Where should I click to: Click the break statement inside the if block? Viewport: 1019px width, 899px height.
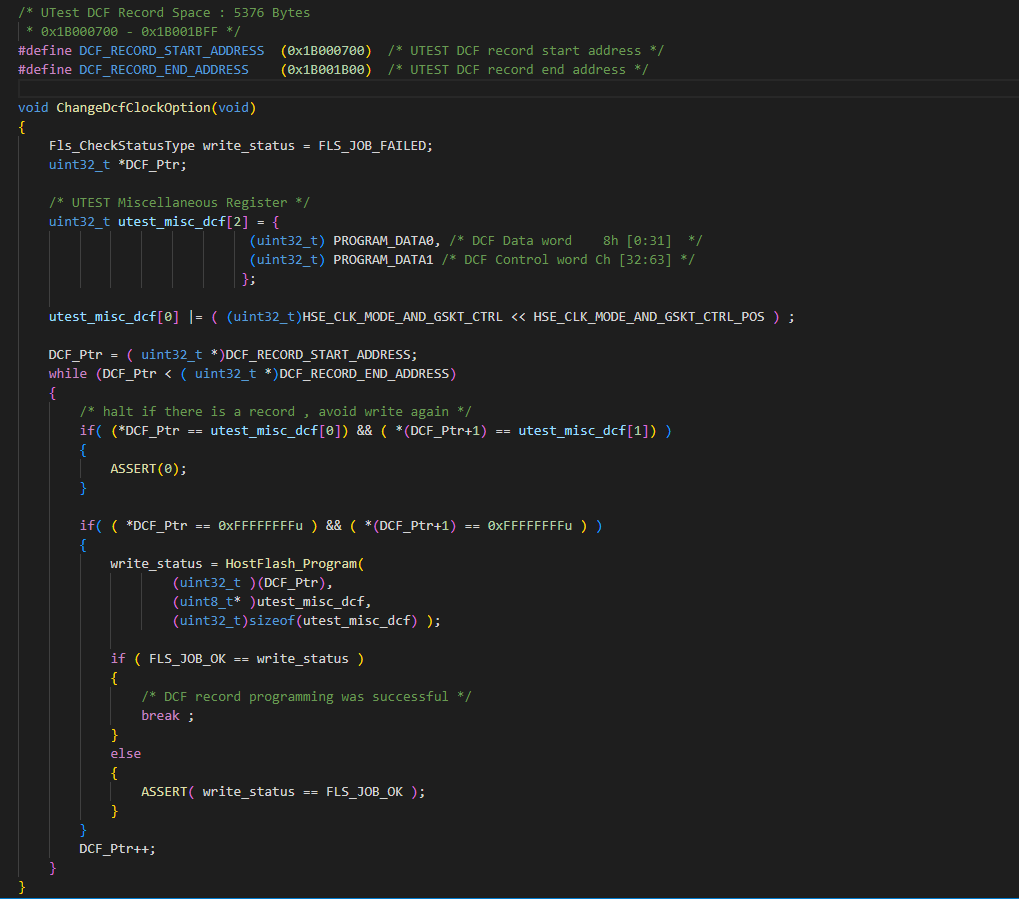(x=160, y=715)
